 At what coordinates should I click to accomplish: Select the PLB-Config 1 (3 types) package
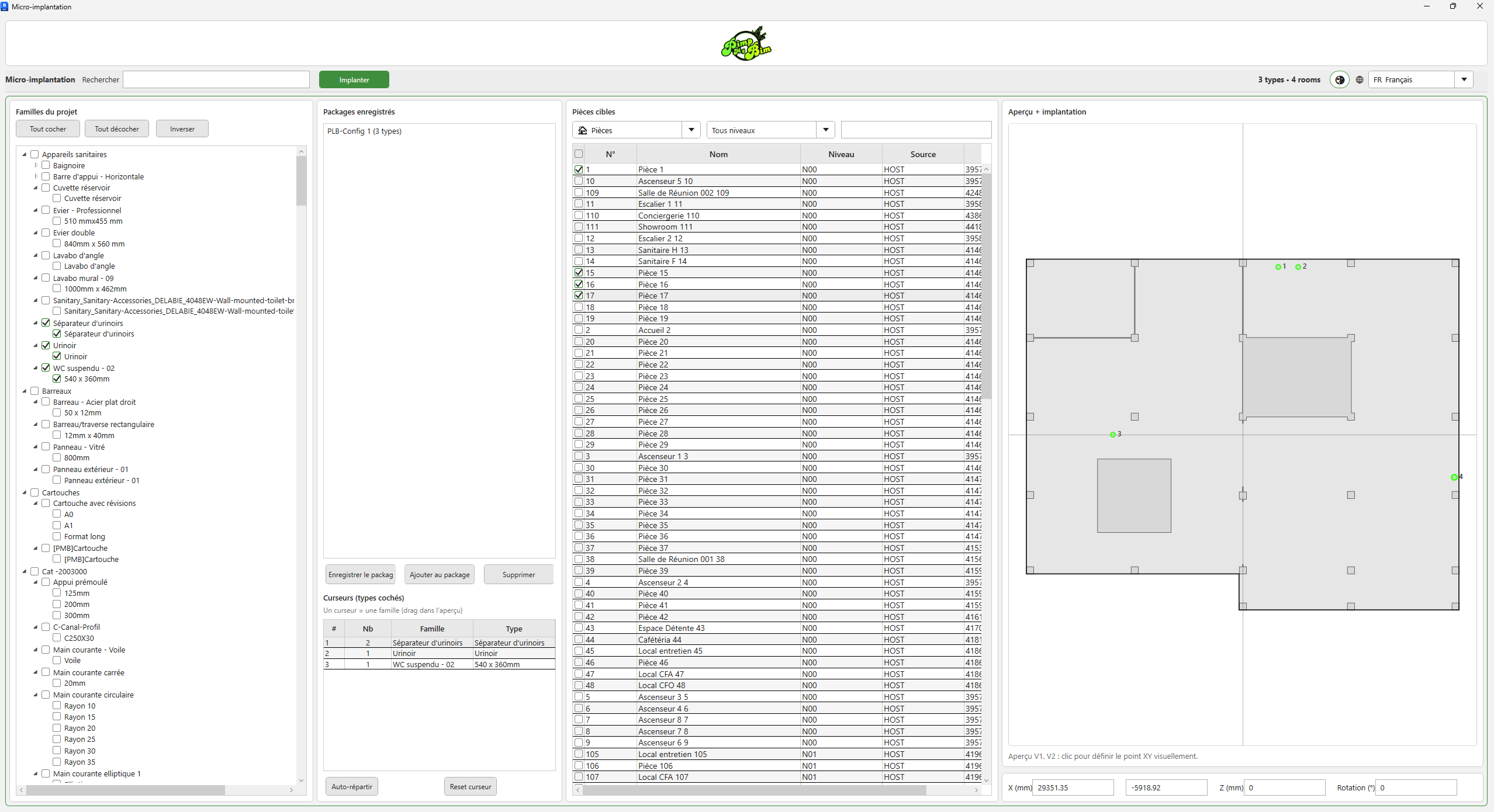pyautogui.click(x=364, y=131)
